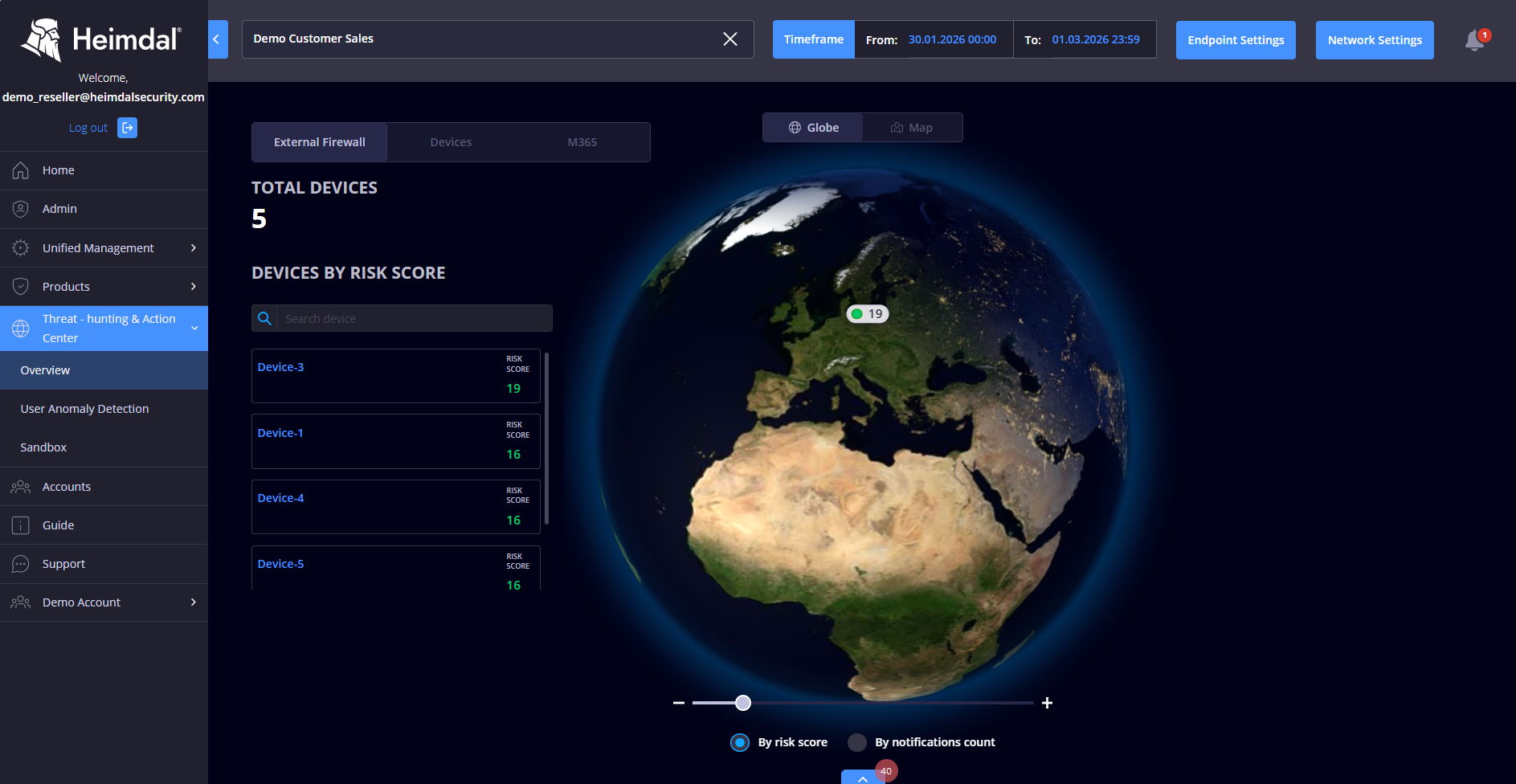Click the Demo Account people icon
This screenshot has height=784, width=1516.
click(x=21, y=602)
